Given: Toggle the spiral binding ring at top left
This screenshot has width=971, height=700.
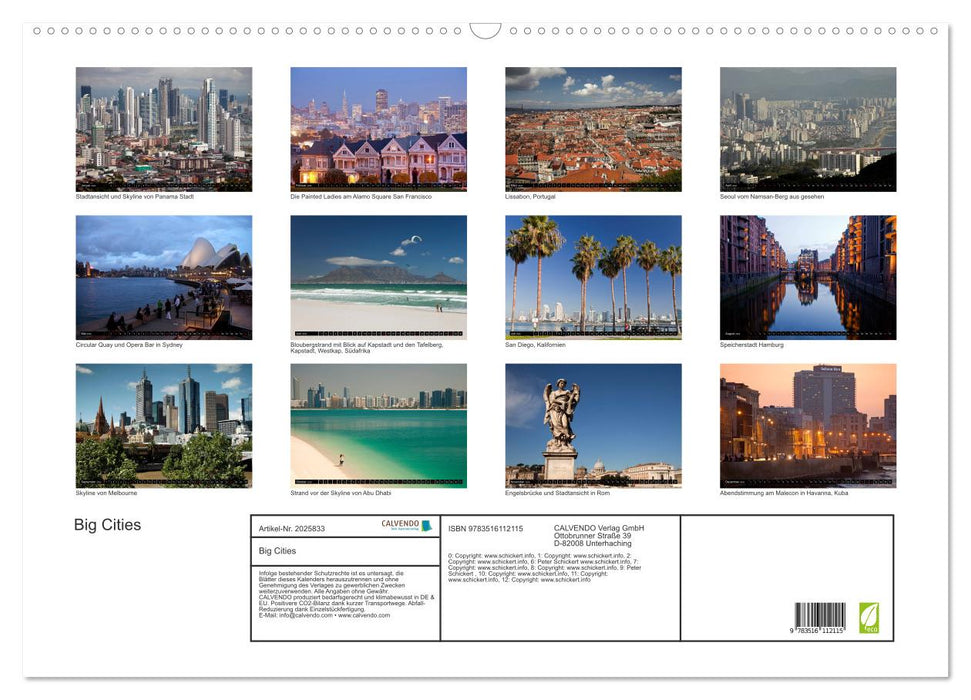Looking at the screenshot, I should point(39,31).
